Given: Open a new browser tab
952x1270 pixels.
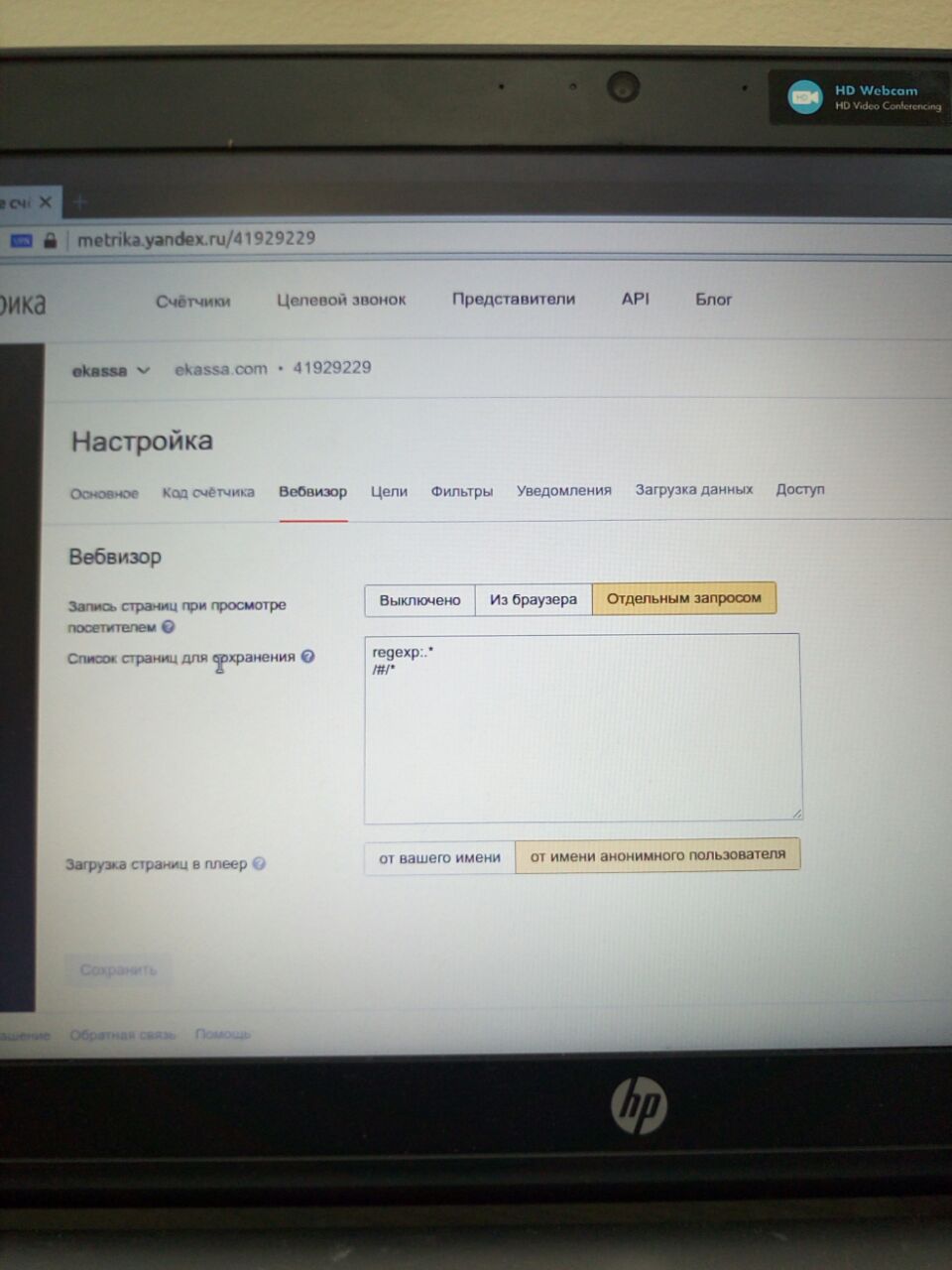Looking at the screenshot, I should coord(80,202).
